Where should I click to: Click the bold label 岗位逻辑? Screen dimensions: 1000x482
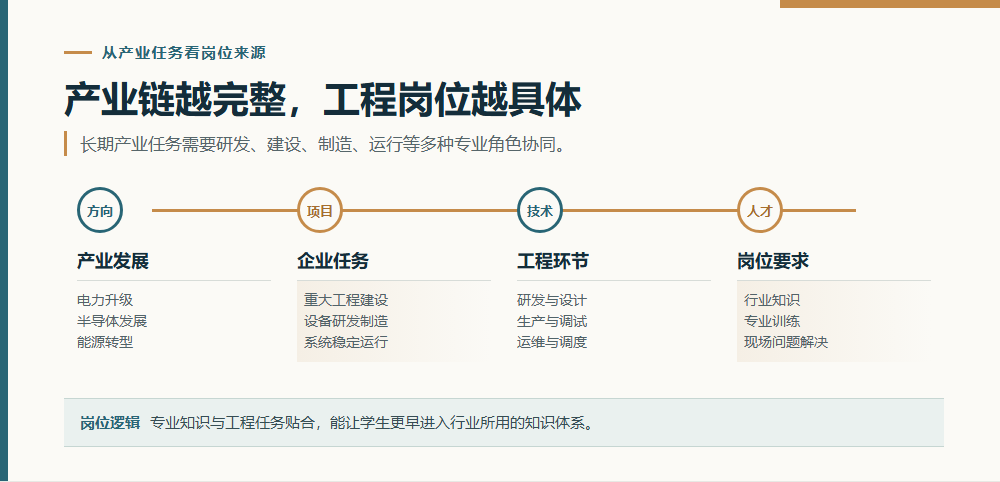click(x=110, y=423)
